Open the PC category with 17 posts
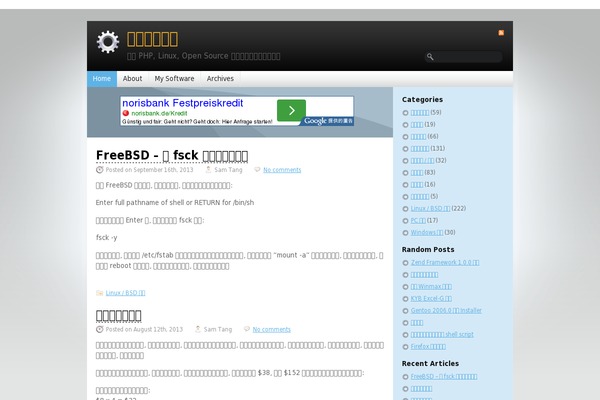 pos(418,220)
